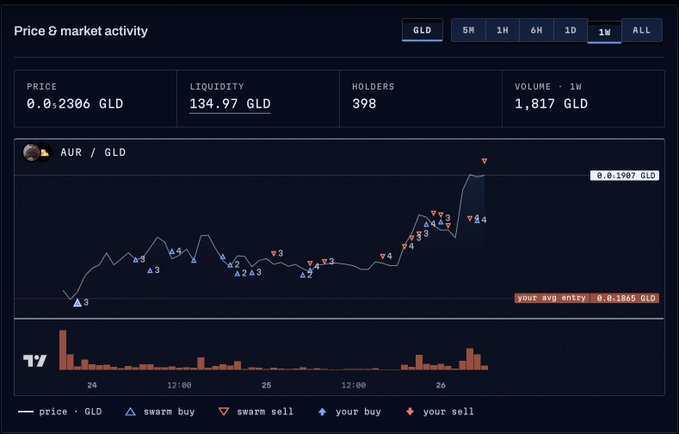The width and height of the screenshot is (679, 434).
Task: Click the date label 24 on time axis
Action: [x=92, y=385]
